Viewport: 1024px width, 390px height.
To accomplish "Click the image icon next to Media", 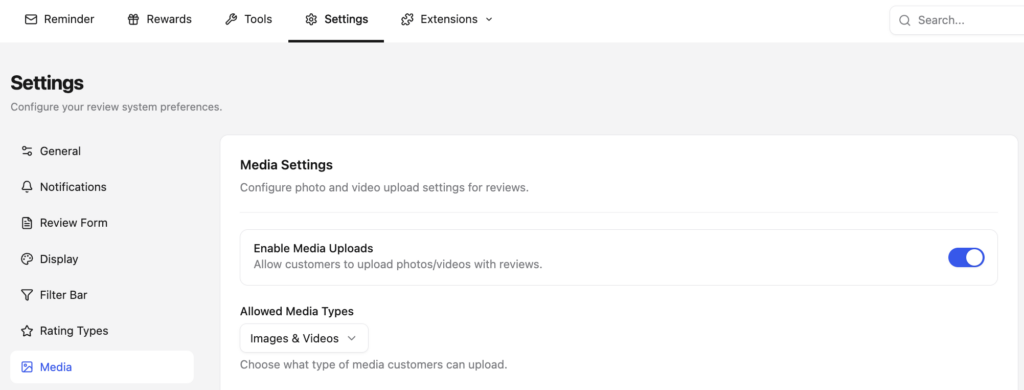I will [x=27, y=367].
